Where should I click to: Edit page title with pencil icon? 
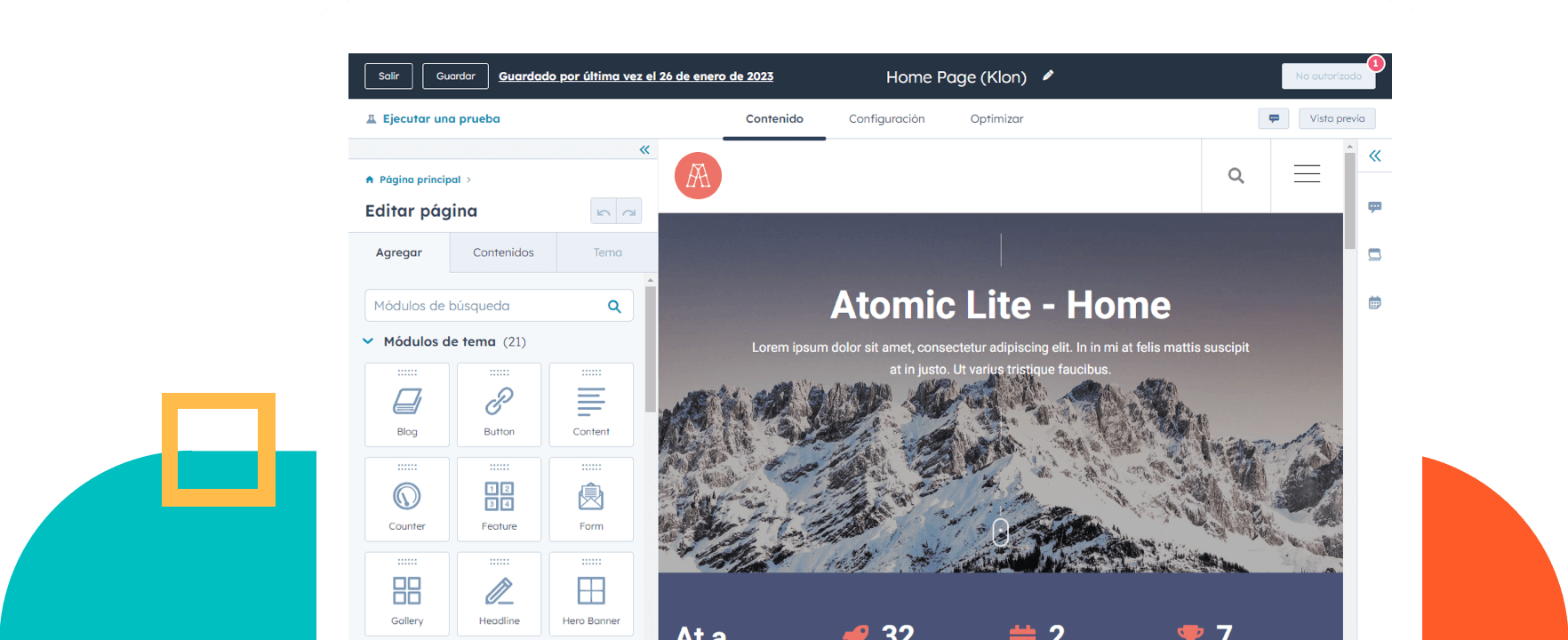[x=1048, y=76]
